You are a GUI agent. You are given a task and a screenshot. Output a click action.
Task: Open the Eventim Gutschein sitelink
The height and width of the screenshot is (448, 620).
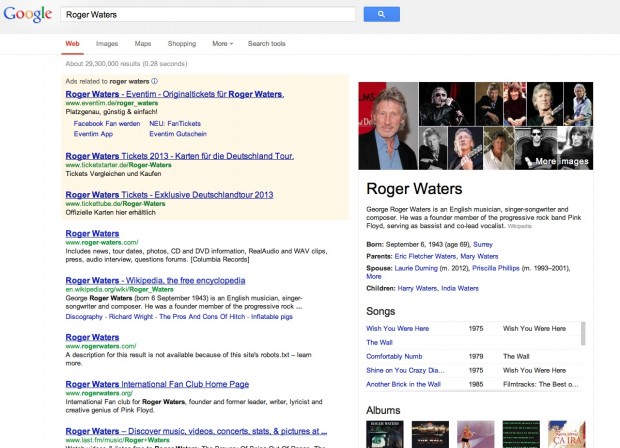[178, 134]
